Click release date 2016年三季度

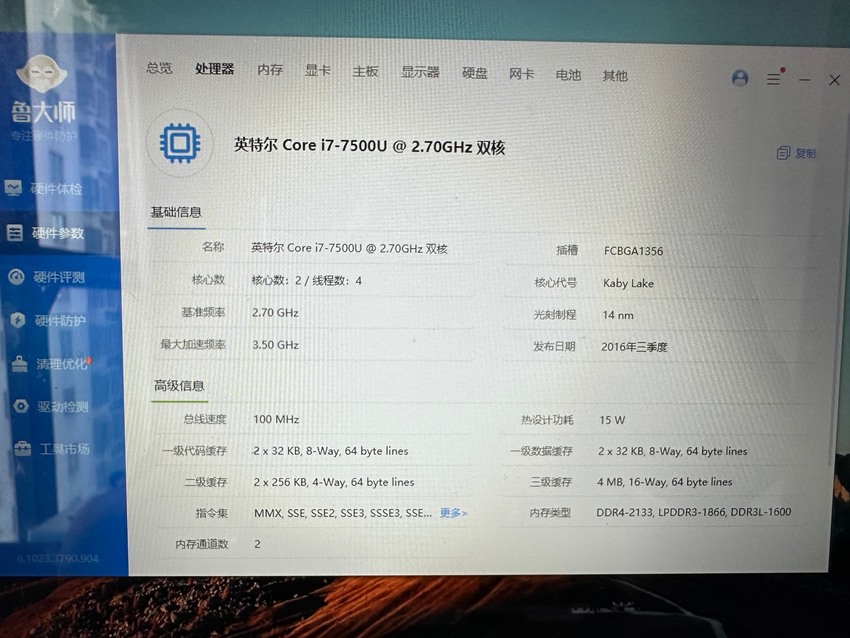click(634, 347)
